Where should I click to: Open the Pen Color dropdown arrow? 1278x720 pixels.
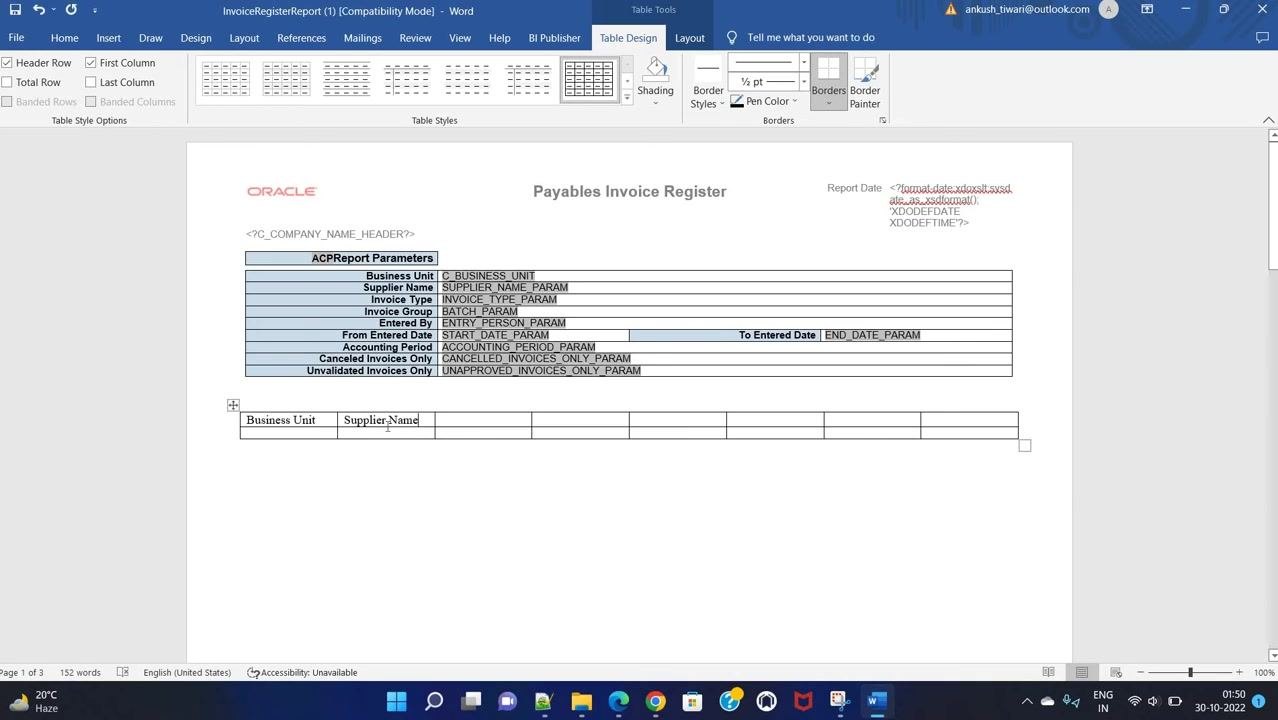(x=795, y=101)
